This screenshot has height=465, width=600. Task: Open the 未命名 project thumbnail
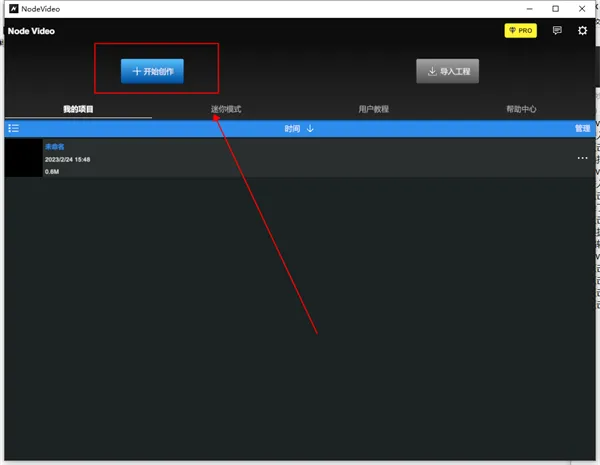point(23,158)
